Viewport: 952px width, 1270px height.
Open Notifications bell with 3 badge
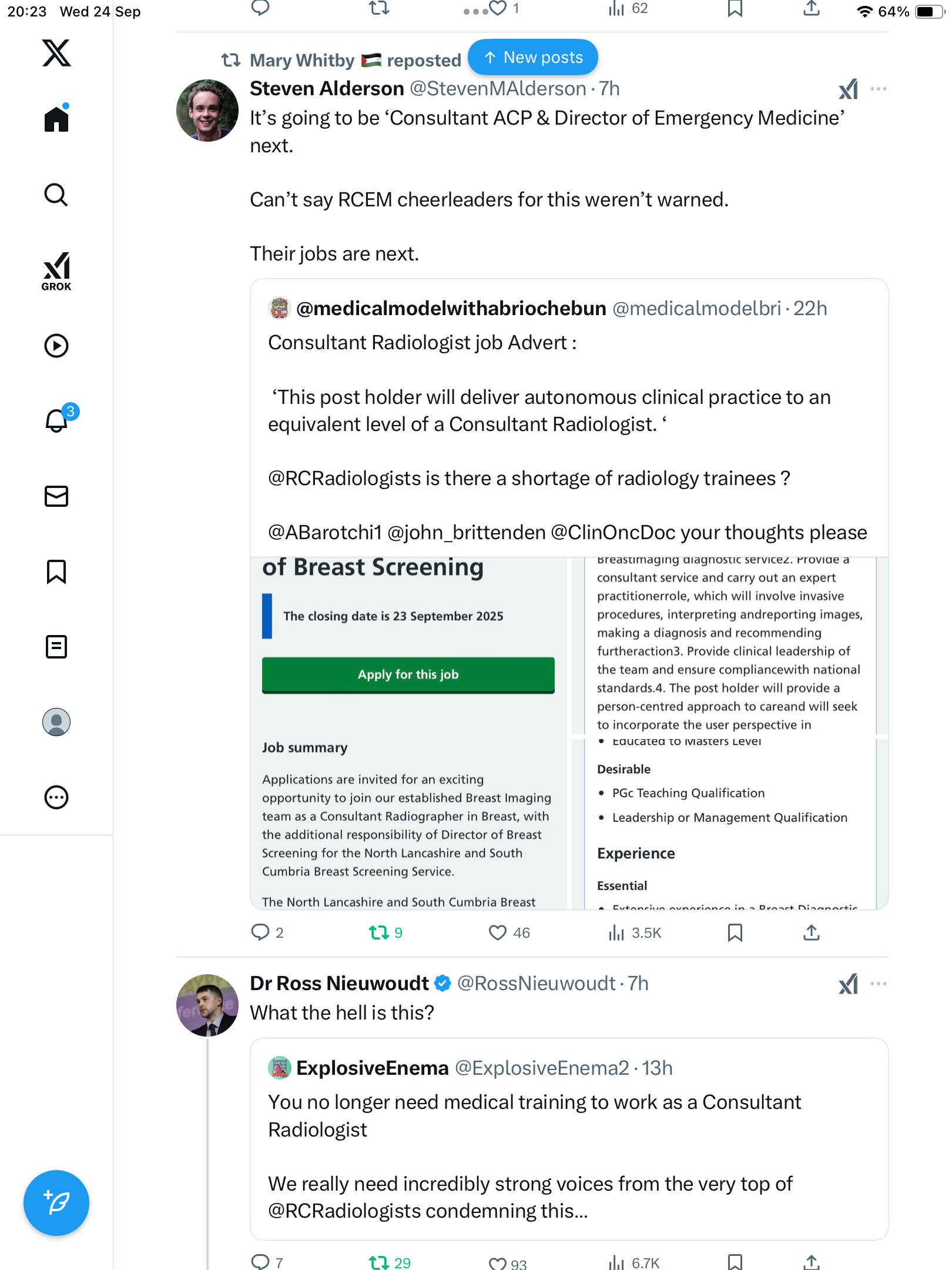tap(58, 420)
